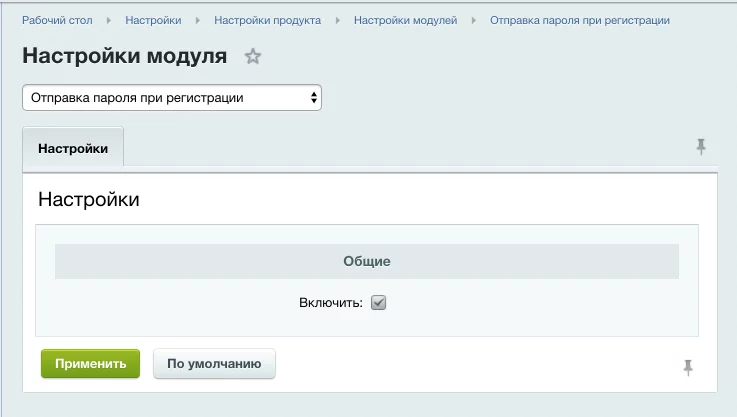Switch to the Настройки tab
Image resolution: width=737 pixels, height=417 pixels.
tap(73, 148)
